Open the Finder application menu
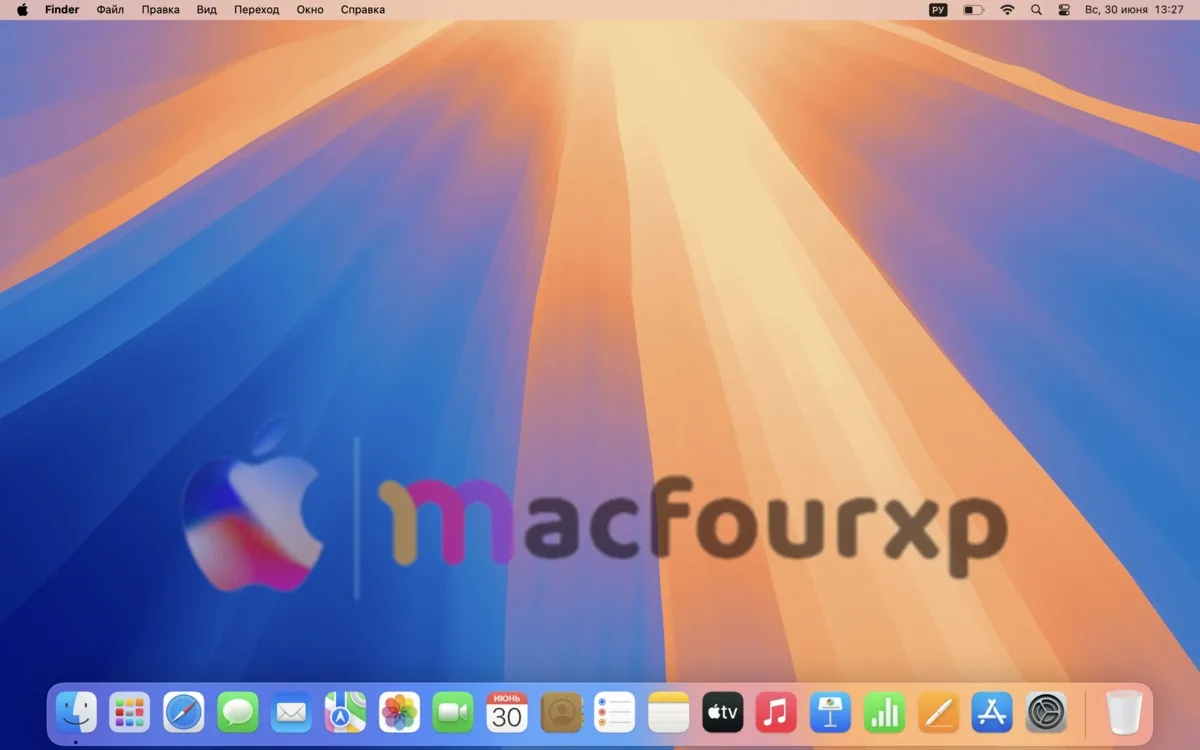 (x=62, y=10)
